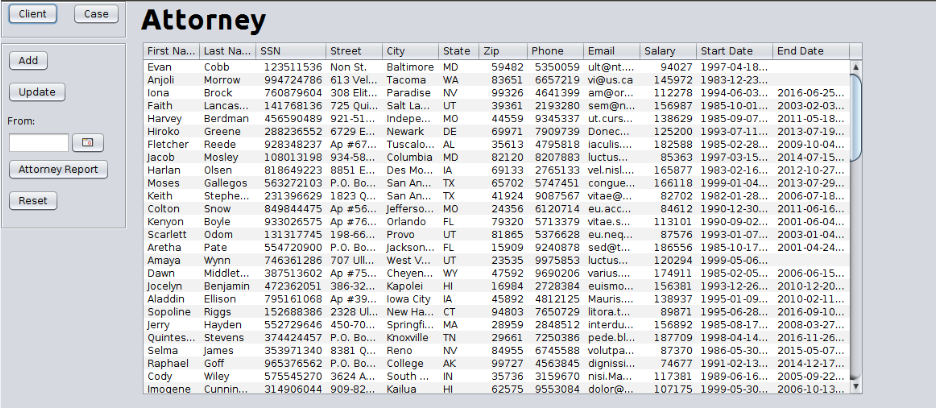Select SSN 141768136
The height and width of the screenshot is (408, 936).
pos(292,106)
